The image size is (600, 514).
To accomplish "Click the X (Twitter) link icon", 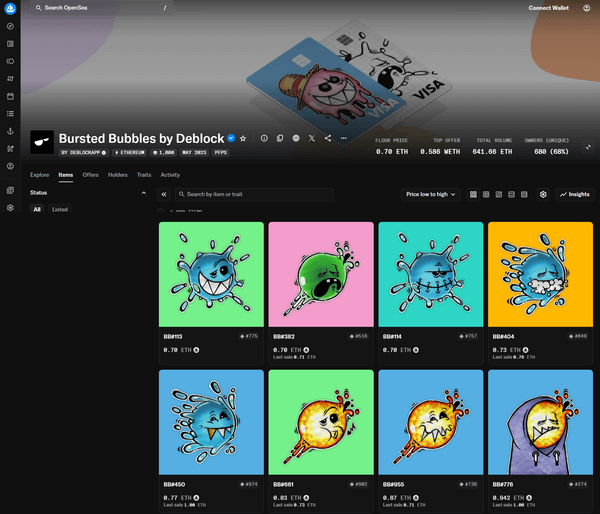I will pyautogui.click(x=312, y=138).
